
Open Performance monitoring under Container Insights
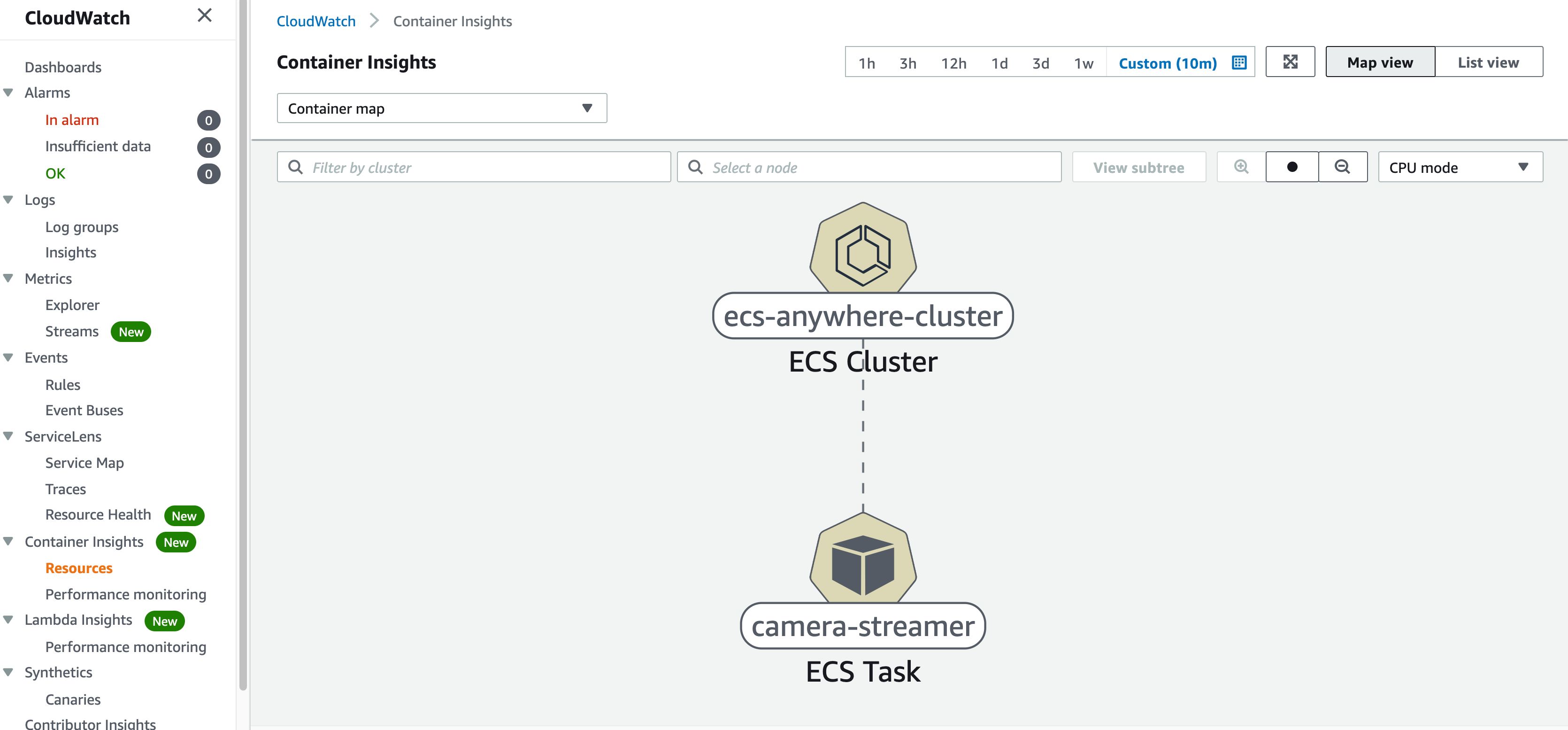(125, 594)
